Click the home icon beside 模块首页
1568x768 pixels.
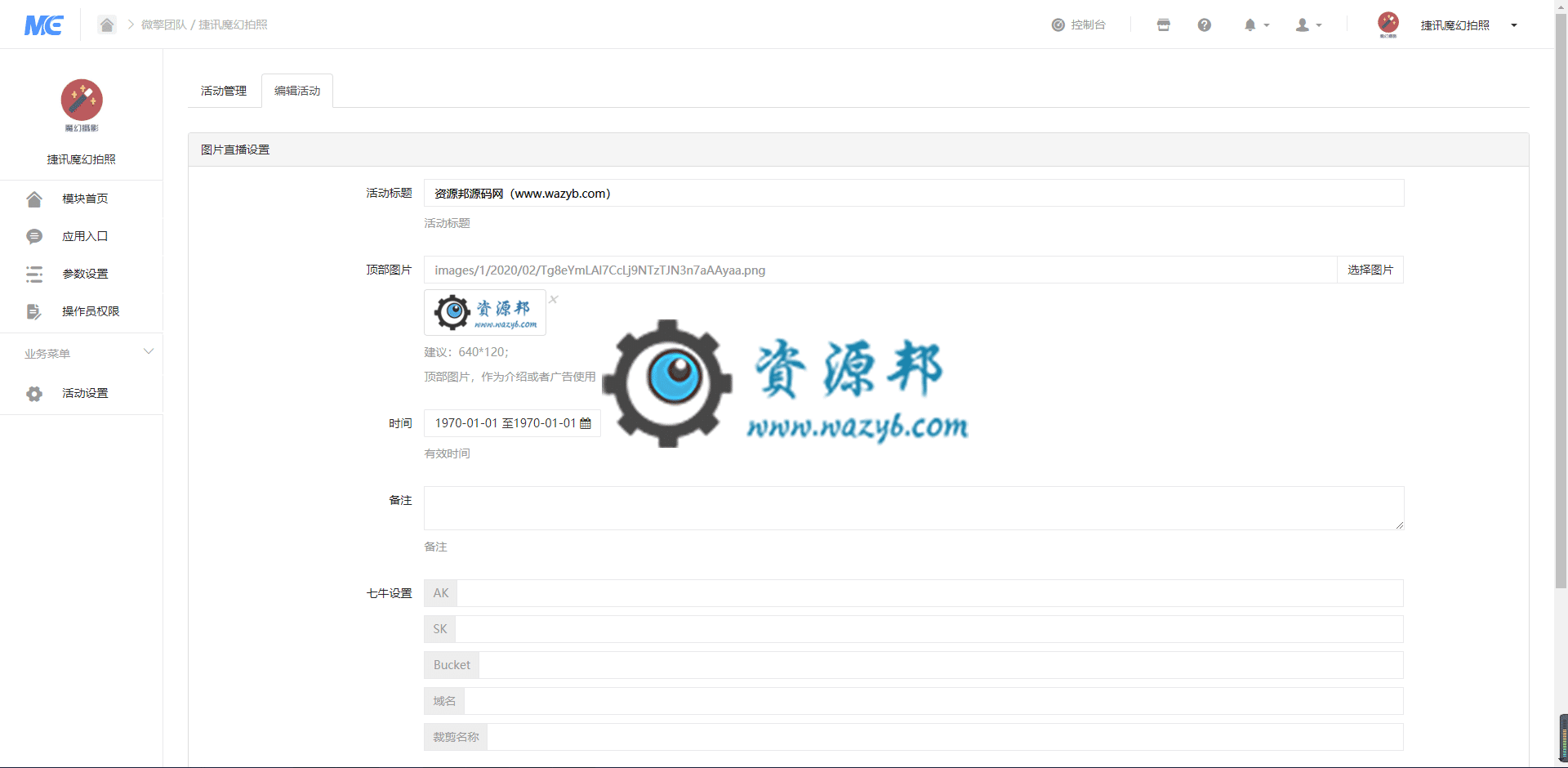[34, 199]
